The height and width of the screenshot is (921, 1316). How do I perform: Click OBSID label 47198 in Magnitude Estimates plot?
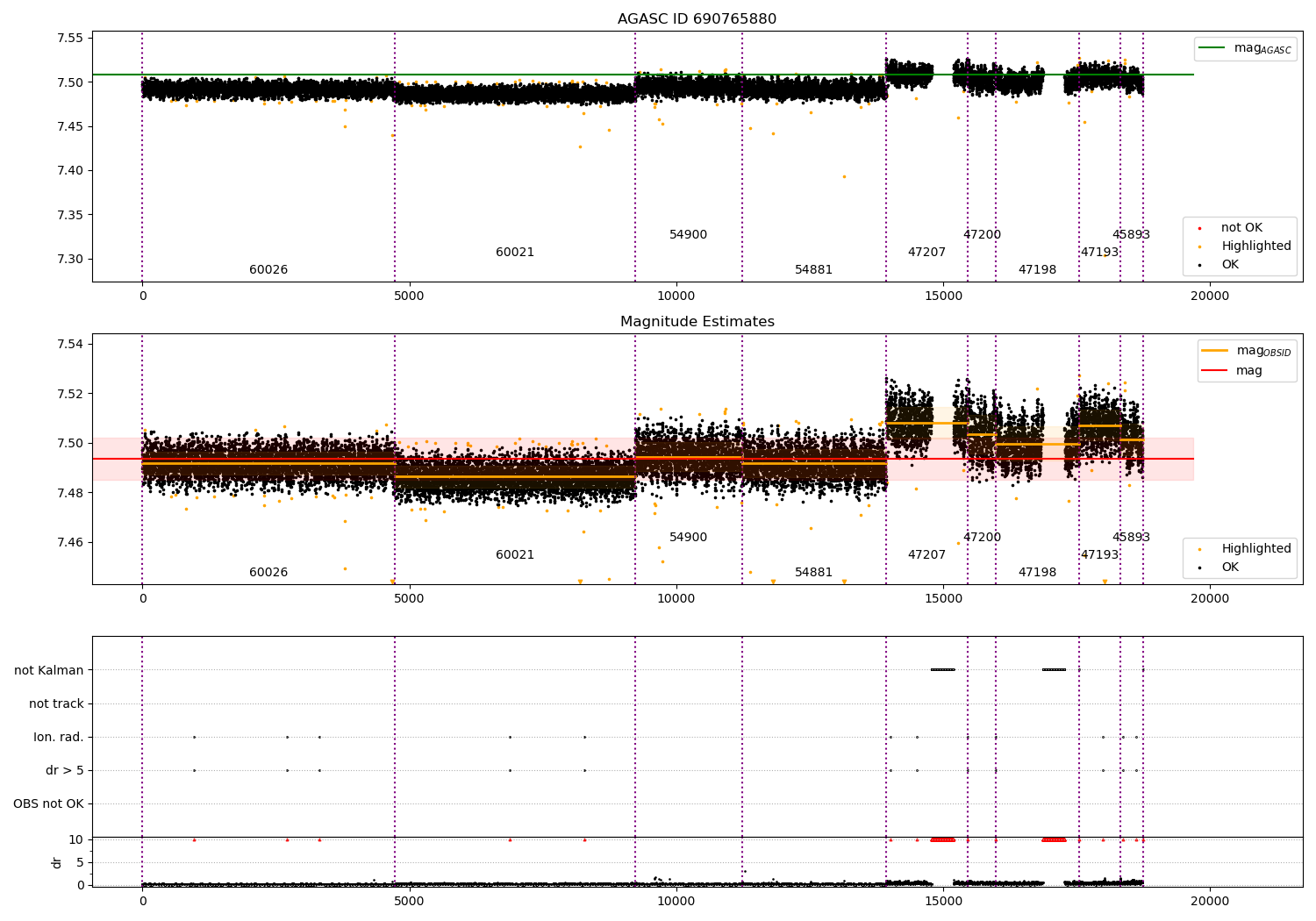pos(1037,573)
